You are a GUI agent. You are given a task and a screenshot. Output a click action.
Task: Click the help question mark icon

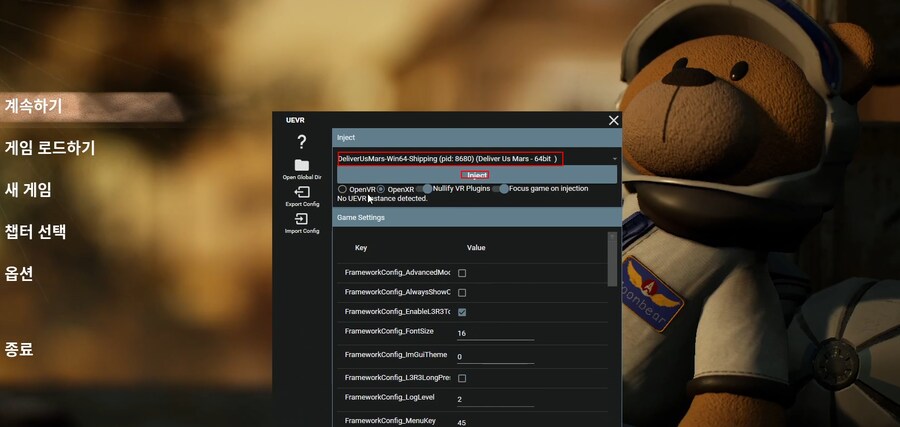pyautogui.click(x=301, y=143)
